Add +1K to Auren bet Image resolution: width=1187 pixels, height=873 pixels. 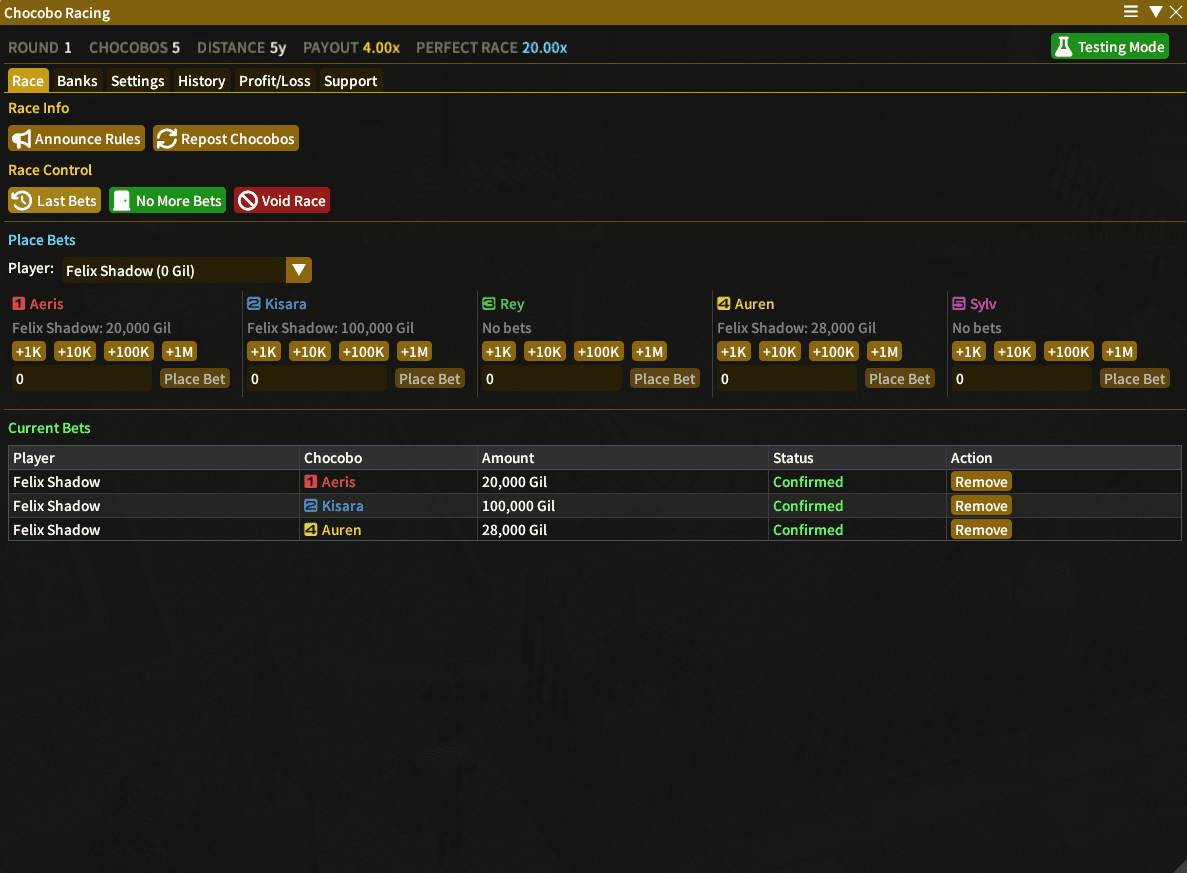point(734,351)
